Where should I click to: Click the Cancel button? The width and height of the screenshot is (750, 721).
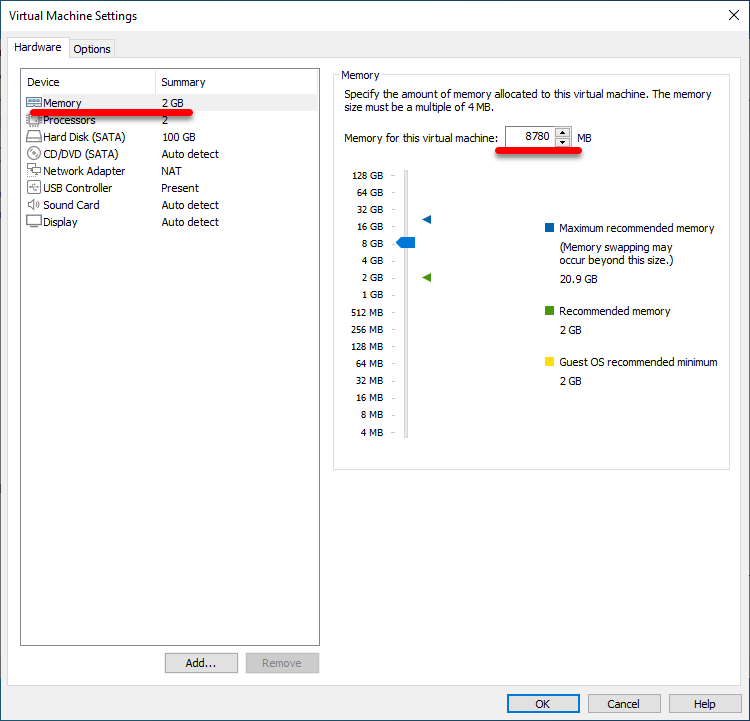(624, 704)
